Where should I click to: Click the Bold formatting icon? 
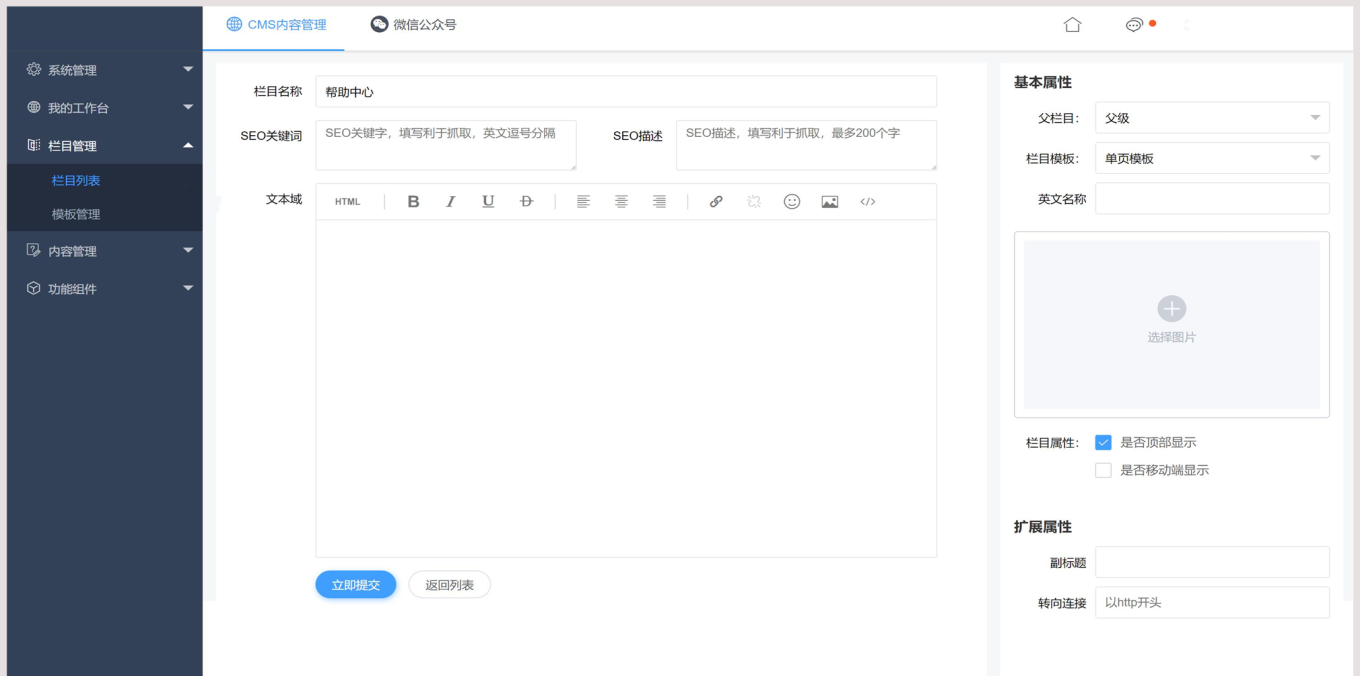pyautogui.click(x=413, y=202)
